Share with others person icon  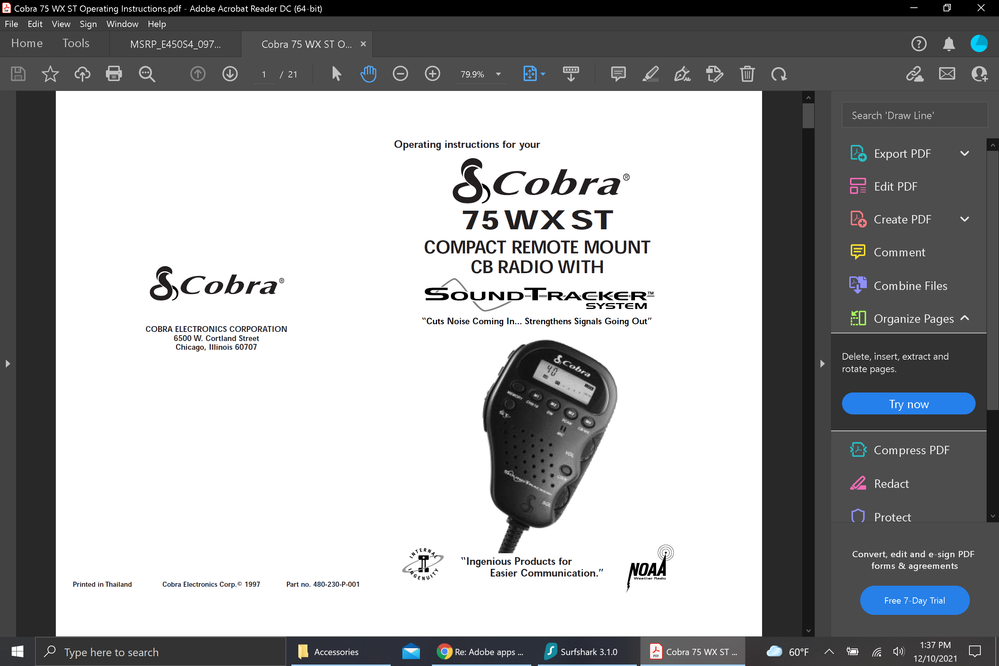(x=979, y=74)
